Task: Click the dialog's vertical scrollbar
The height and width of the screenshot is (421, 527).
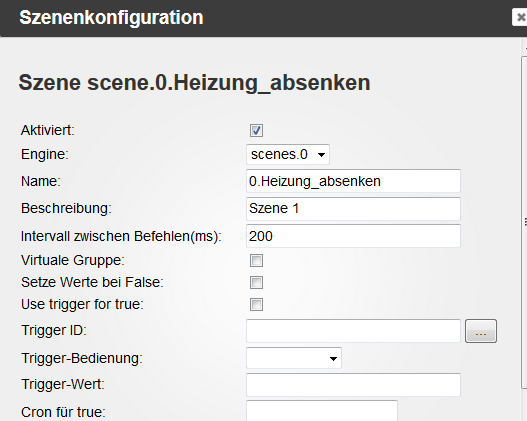Action: coord(524,222)
